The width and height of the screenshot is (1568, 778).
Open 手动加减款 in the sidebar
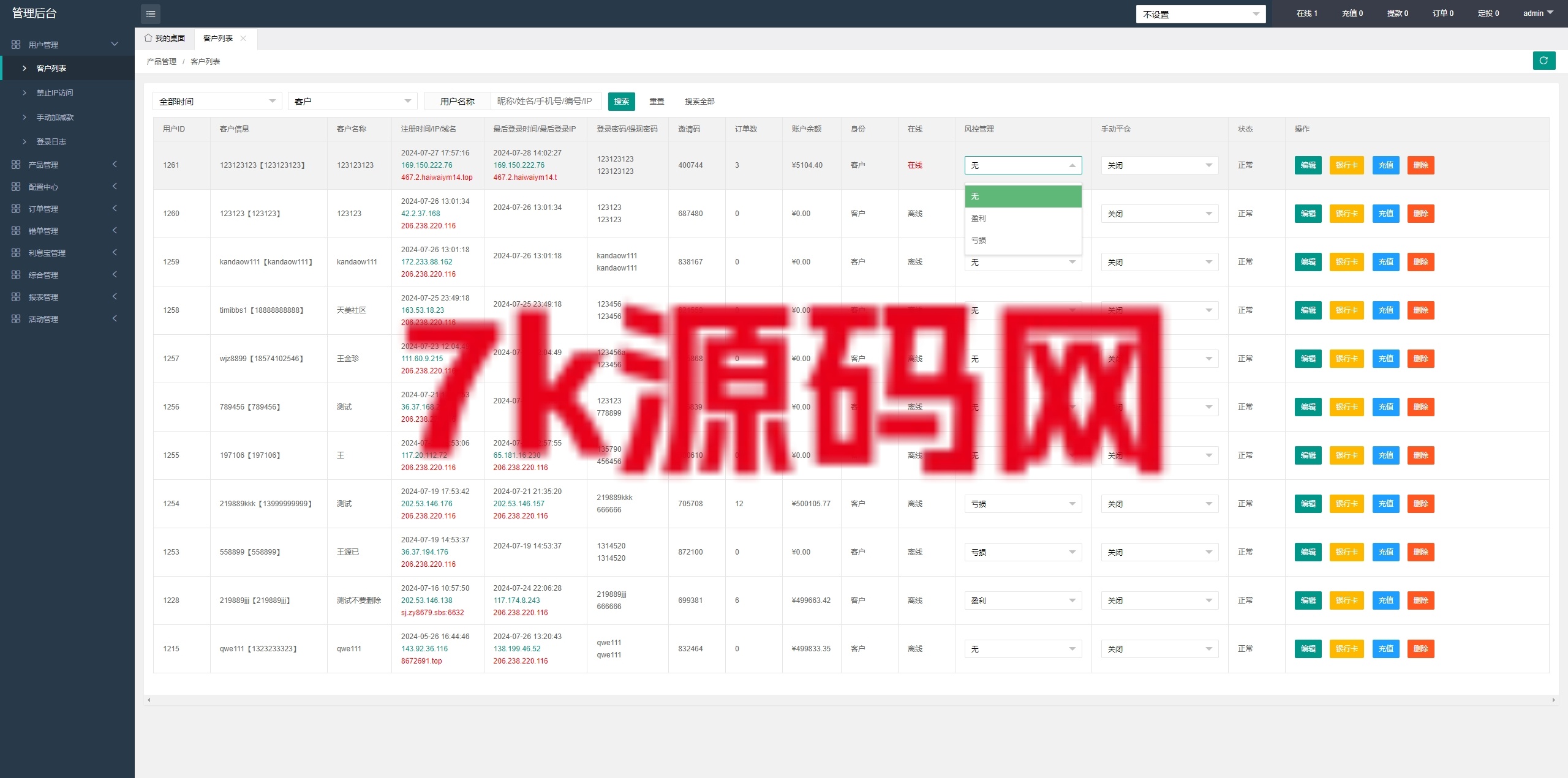(x=67, y=117)
